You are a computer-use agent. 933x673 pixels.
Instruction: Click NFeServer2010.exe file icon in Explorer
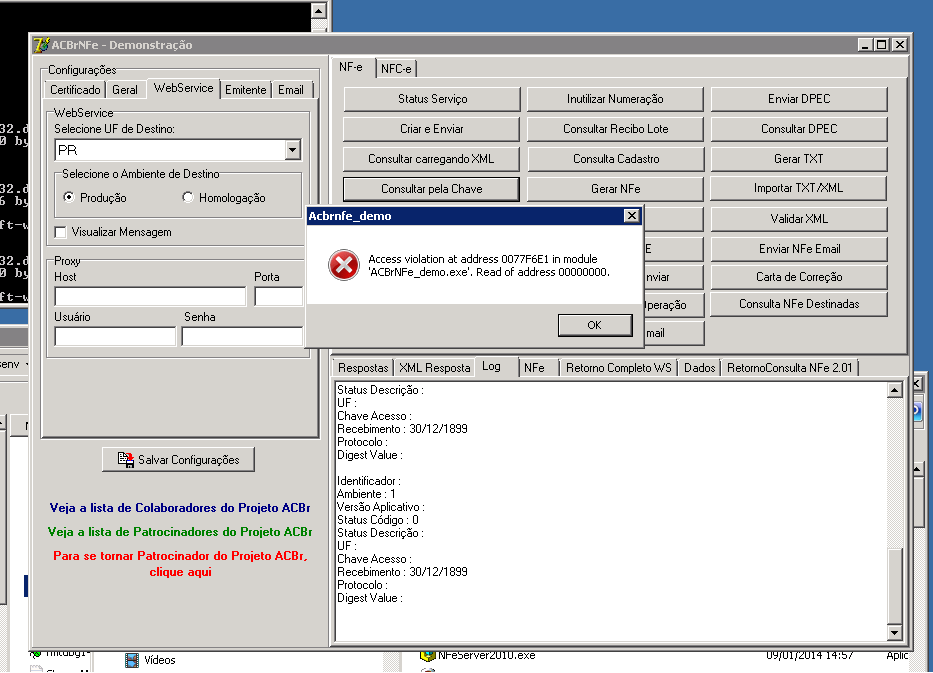(x=427, y=655)
